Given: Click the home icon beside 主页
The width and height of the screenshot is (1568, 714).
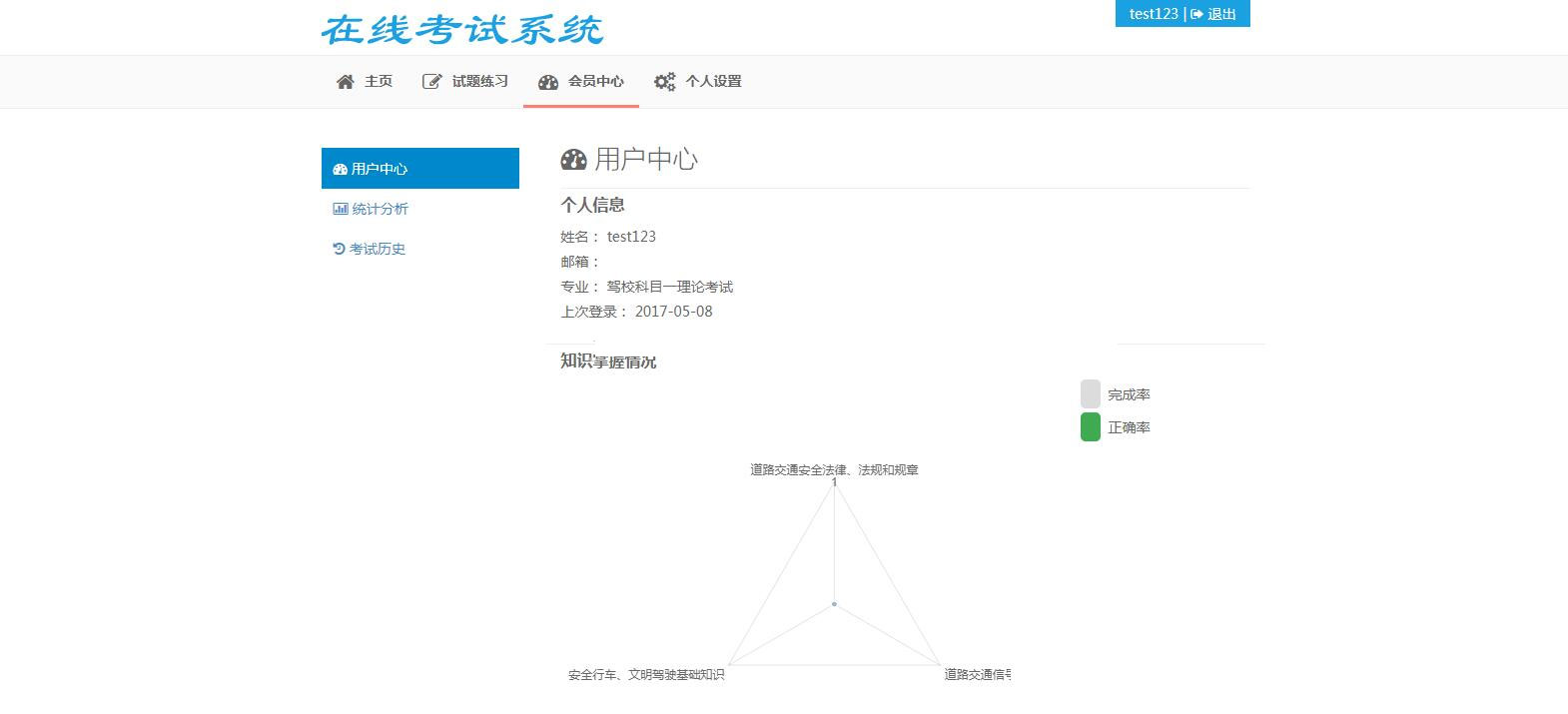Looking at the screenshot, I should click(346, 82).
